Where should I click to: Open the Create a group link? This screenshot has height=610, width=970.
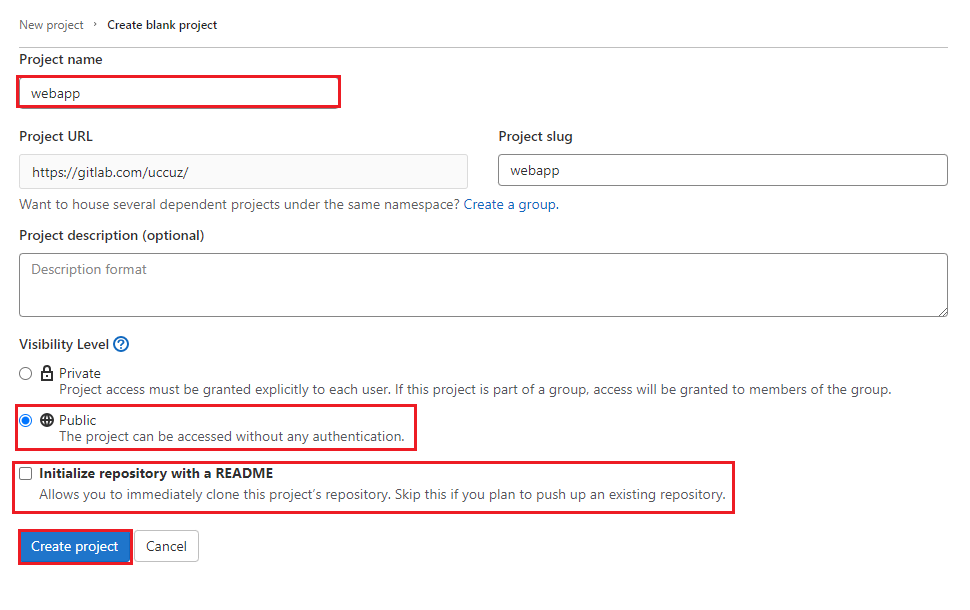click(509, 204)
